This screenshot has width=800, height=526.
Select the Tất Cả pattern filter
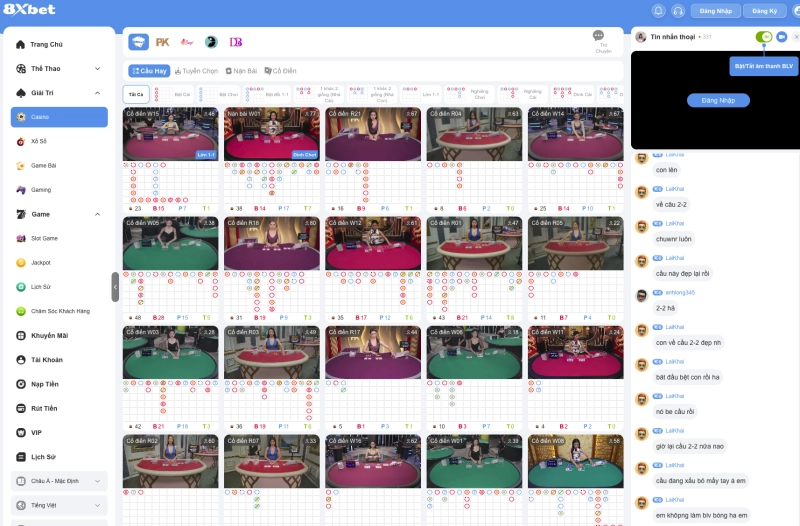click(136, 94)
